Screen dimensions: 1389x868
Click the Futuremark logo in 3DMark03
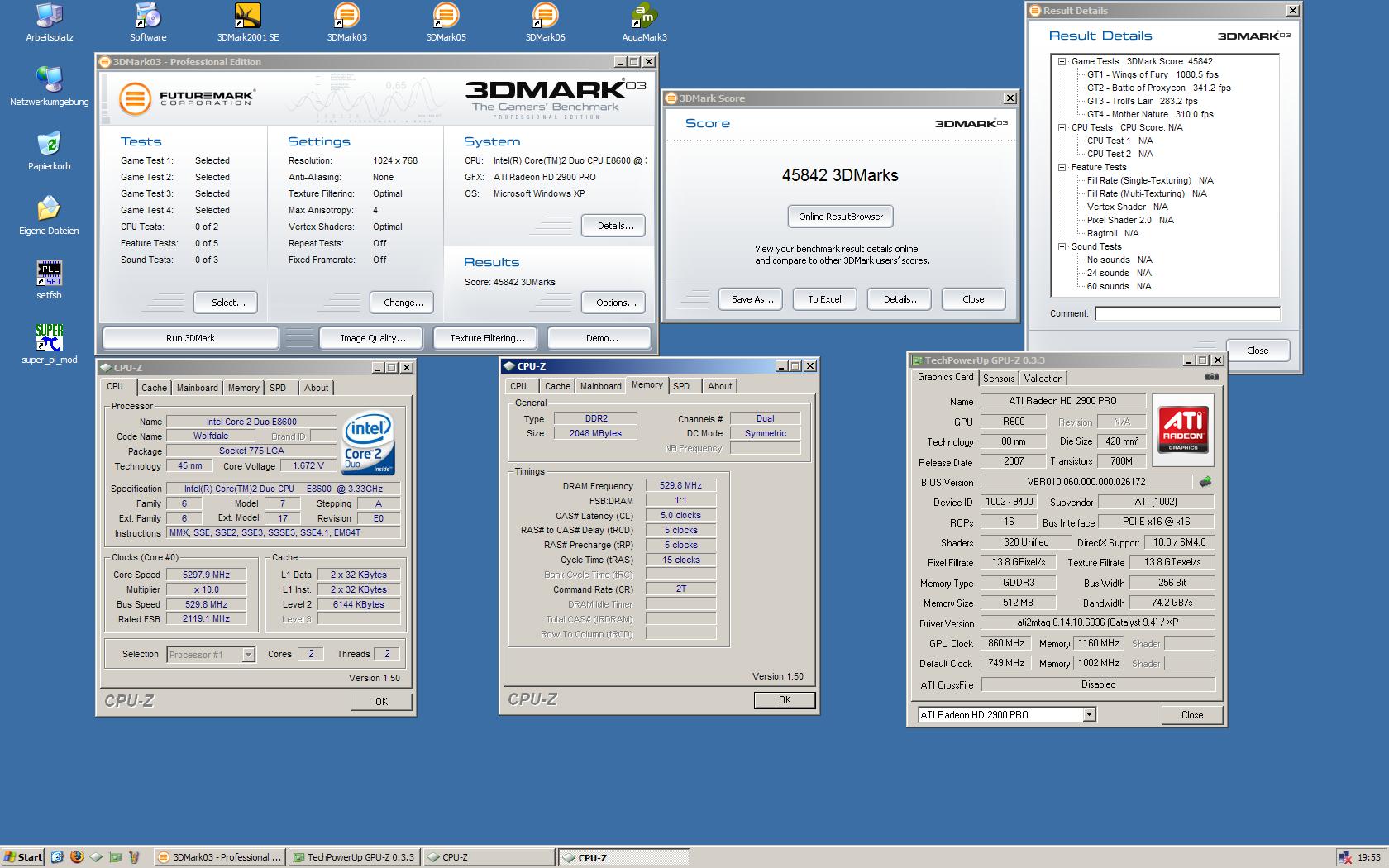point(186,98)
